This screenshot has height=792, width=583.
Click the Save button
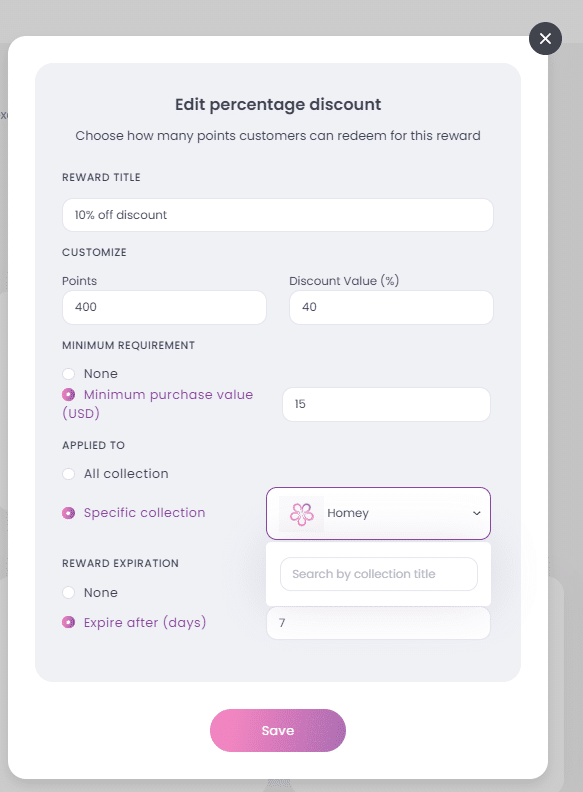coord(278,730)
